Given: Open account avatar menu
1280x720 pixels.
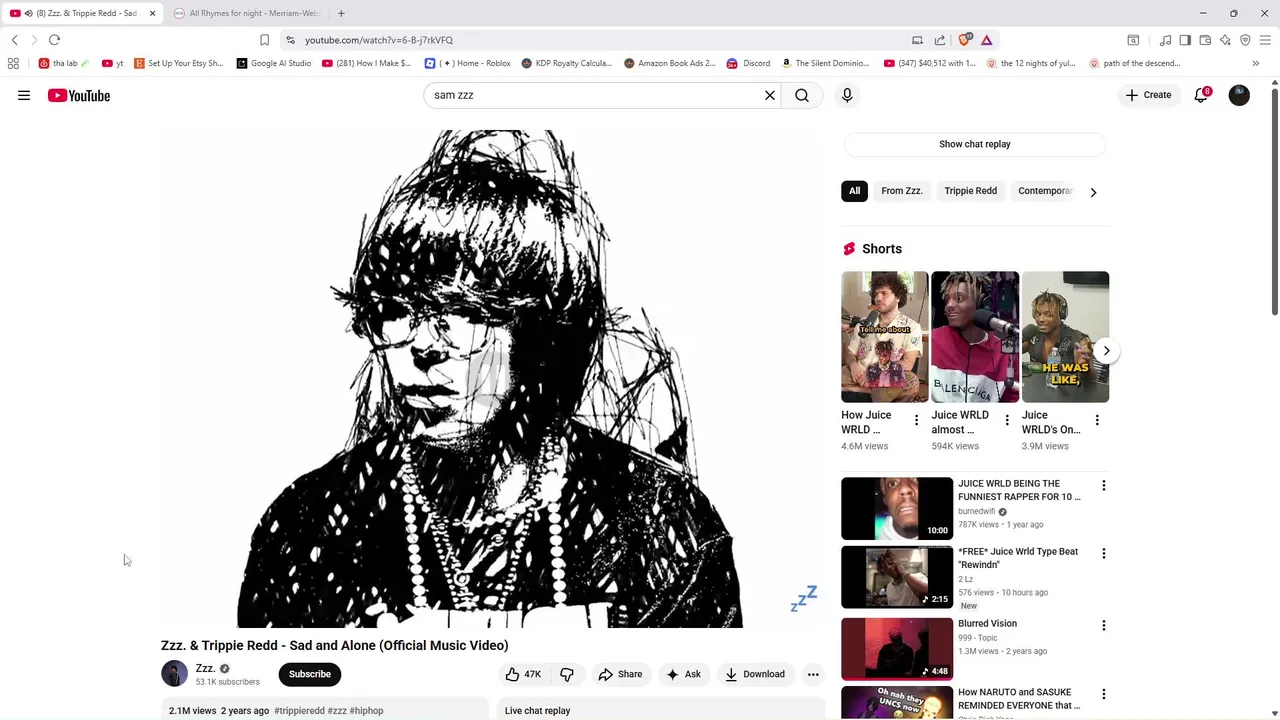Looking at the screenshot, I should coord(1239,95).
